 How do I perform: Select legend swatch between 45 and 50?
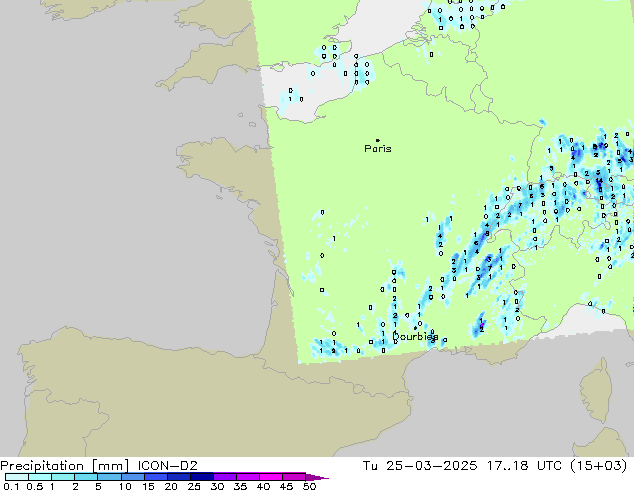[294, 477]
